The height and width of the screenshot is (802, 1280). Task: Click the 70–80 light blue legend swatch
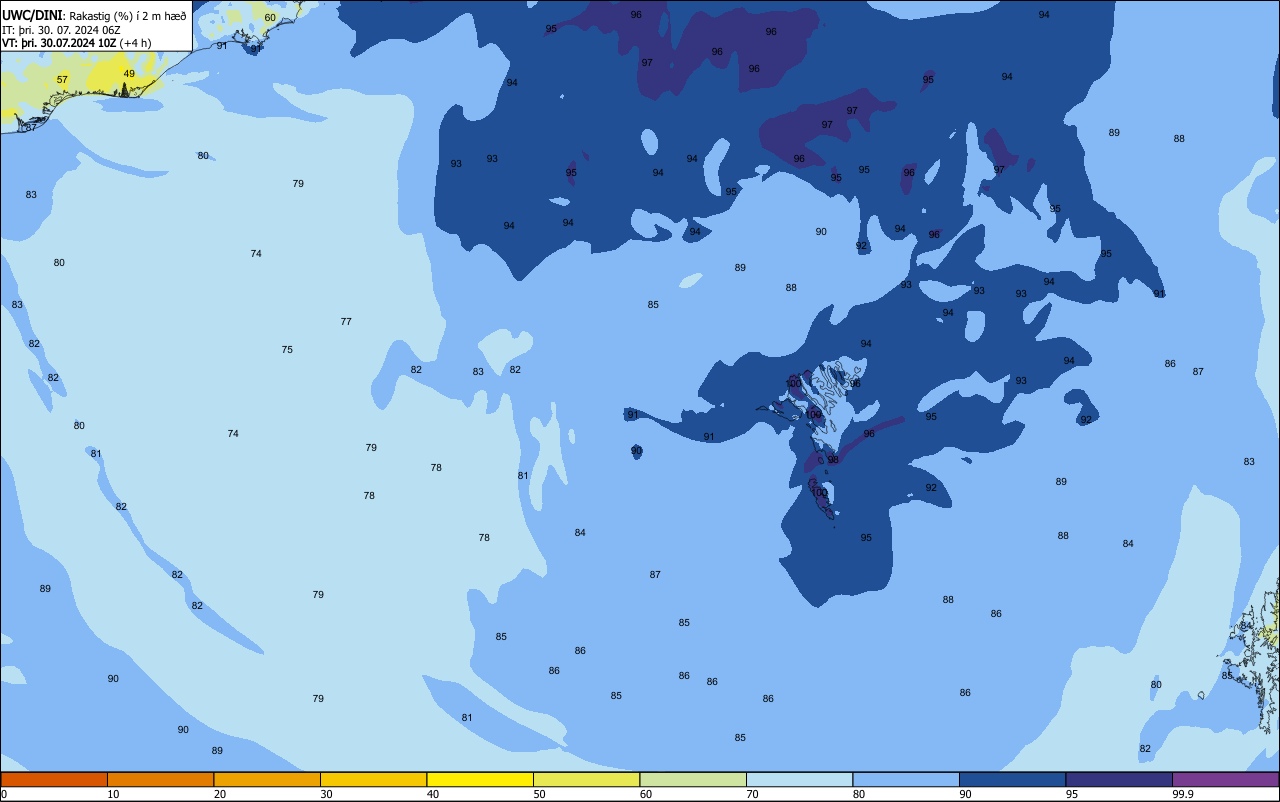[799, 779]
